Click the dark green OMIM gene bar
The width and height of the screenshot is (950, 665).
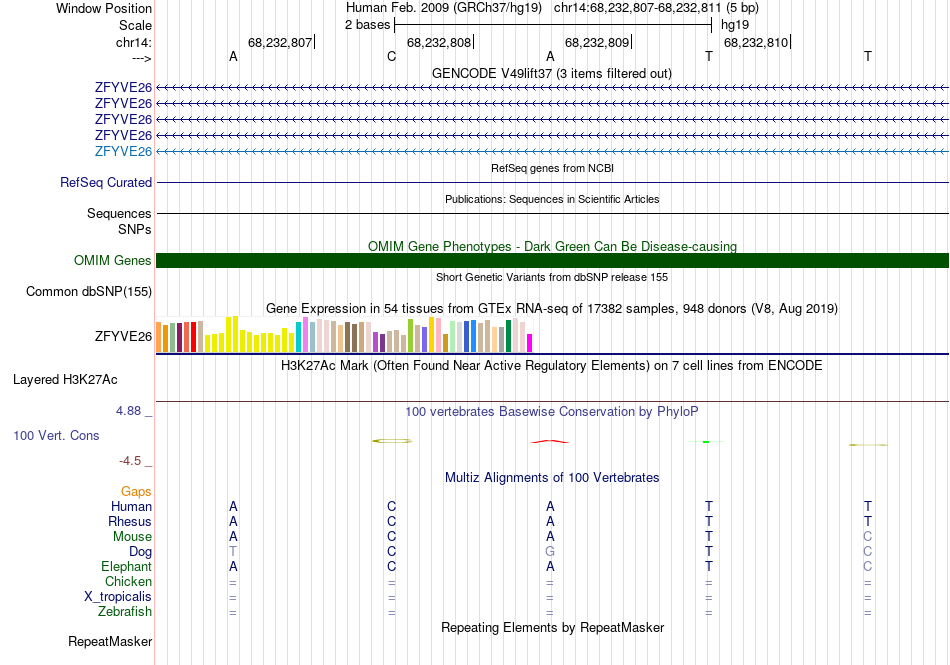(x=552, y=260)
